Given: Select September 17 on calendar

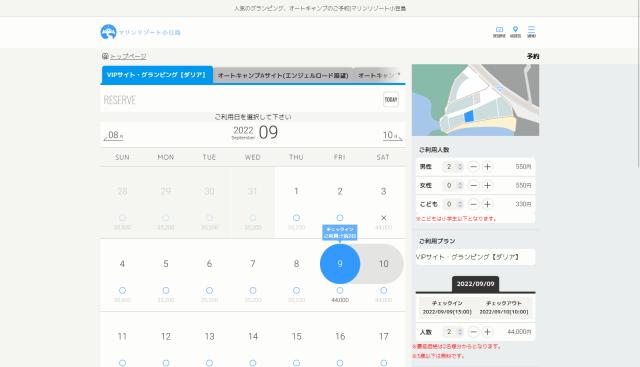Looking at the screenshot, I should [383, 340].
